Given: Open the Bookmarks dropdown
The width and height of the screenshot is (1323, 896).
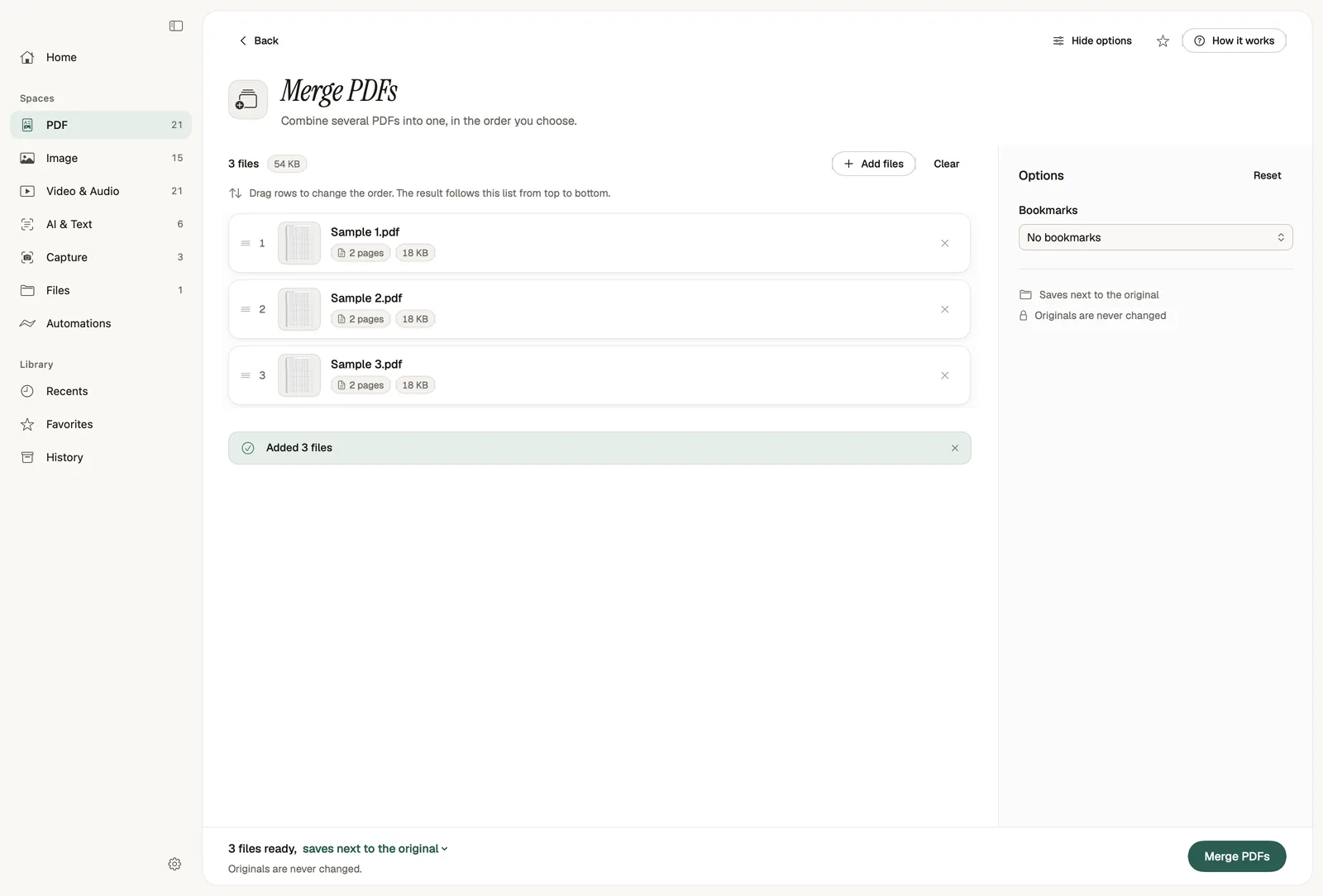Looking at the screenshot, I should (x=1155, y=237).
